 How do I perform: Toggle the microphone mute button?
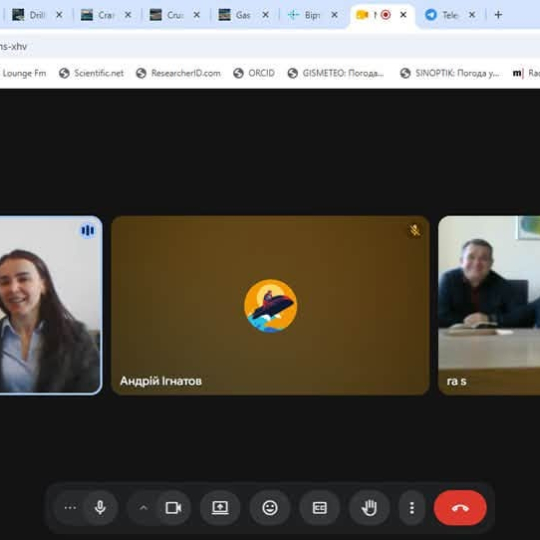click(100, 508)
